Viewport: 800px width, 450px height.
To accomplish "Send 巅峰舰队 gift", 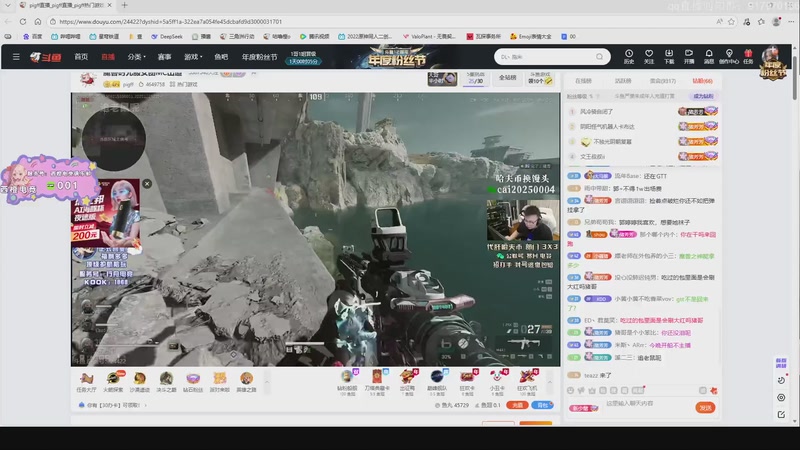I will coord(437,382).
